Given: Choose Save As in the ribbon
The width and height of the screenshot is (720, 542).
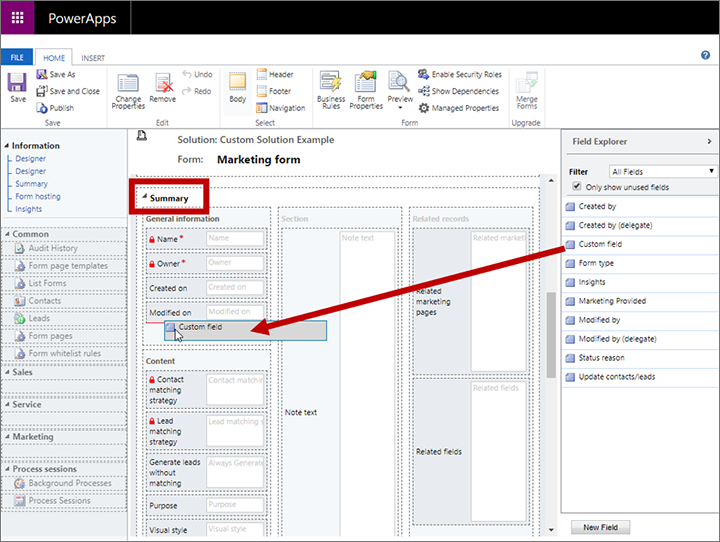Looking at the screenshot, I should 56,74.
